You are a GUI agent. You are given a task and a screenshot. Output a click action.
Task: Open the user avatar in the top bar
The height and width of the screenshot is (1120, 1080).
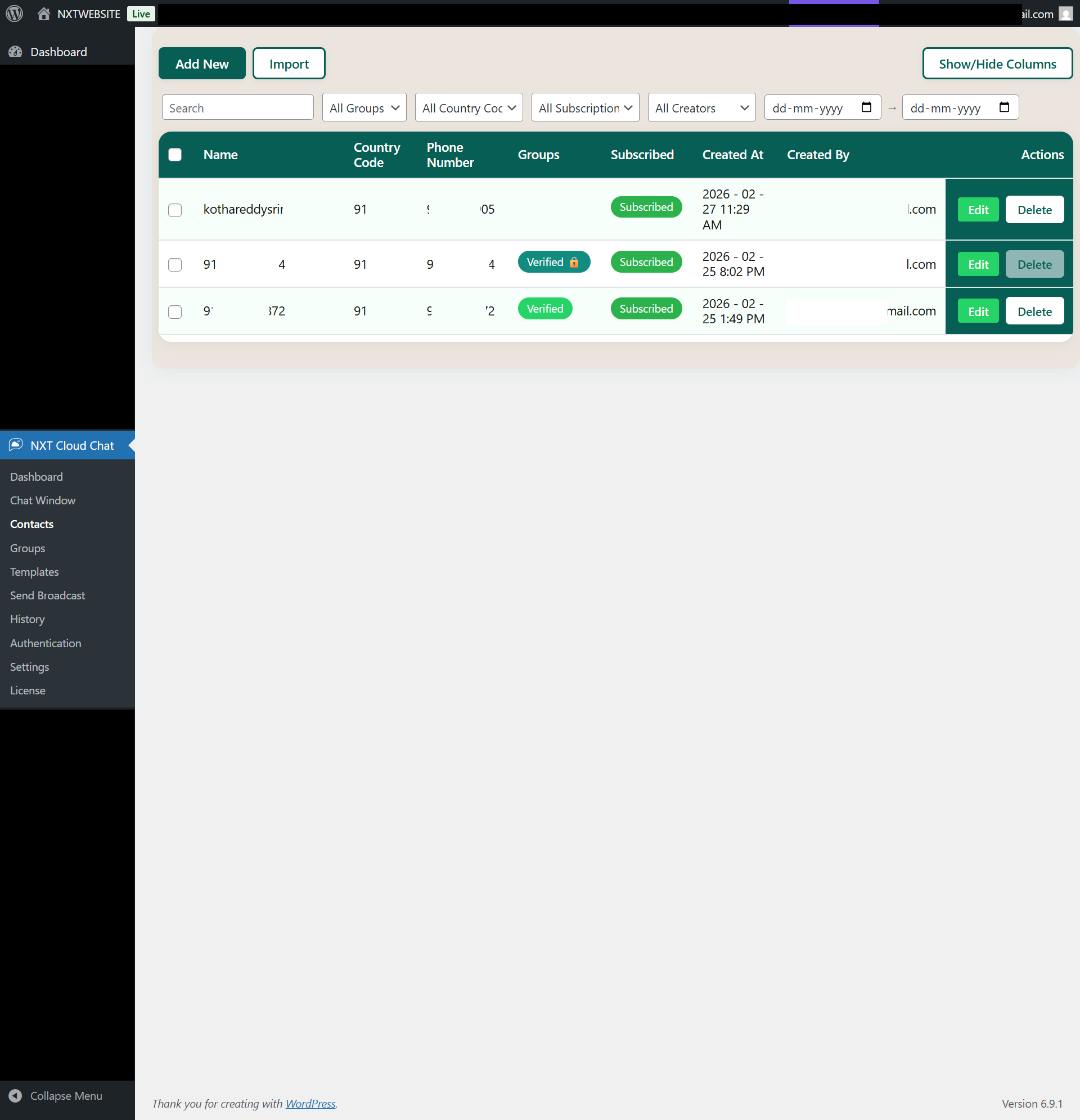[x=1067, y=13]
